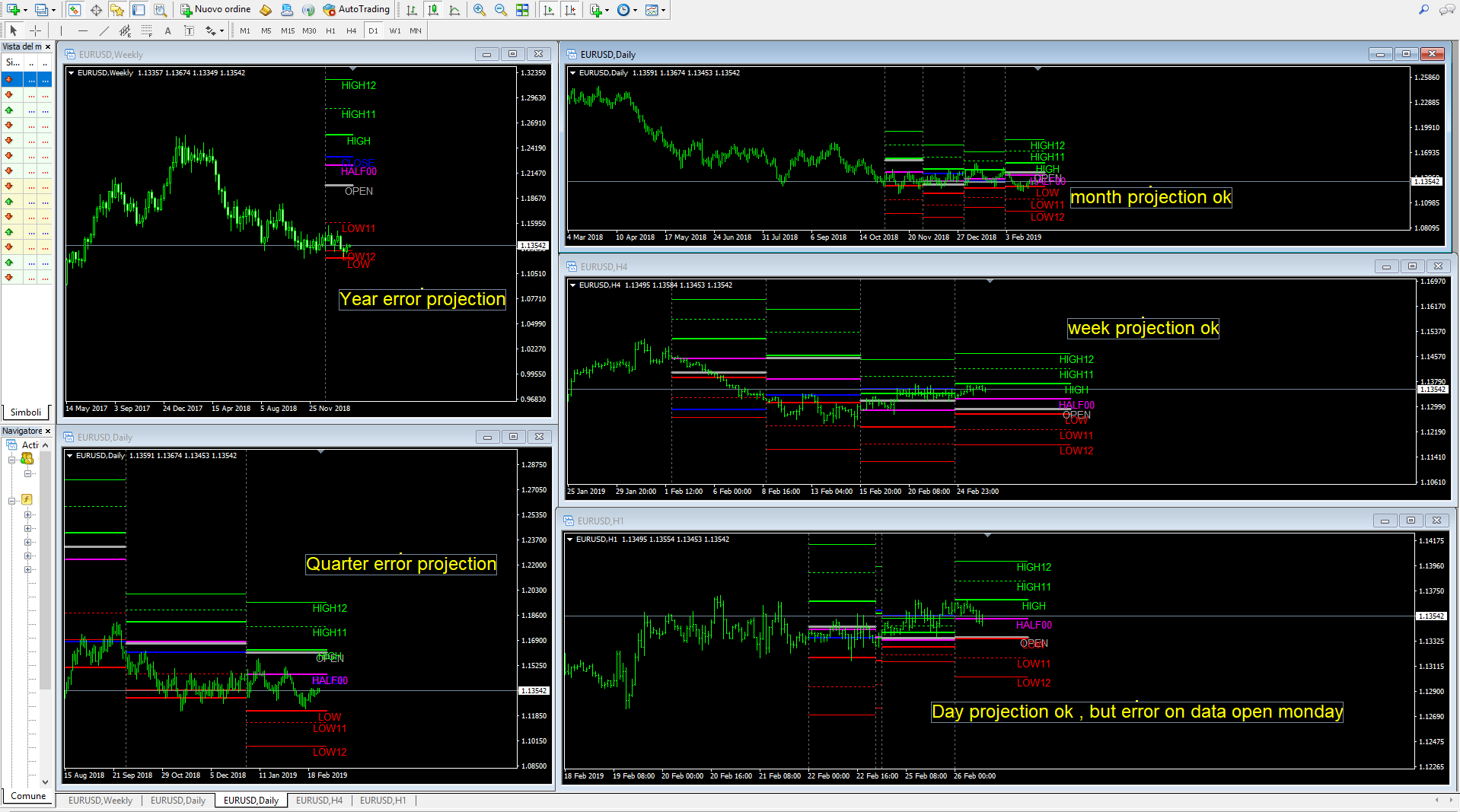Image resolution: width=1460 pixels, height=812 pixels.
Task: Expand the indicators dropdown arrow
Action: click(607, 11)
